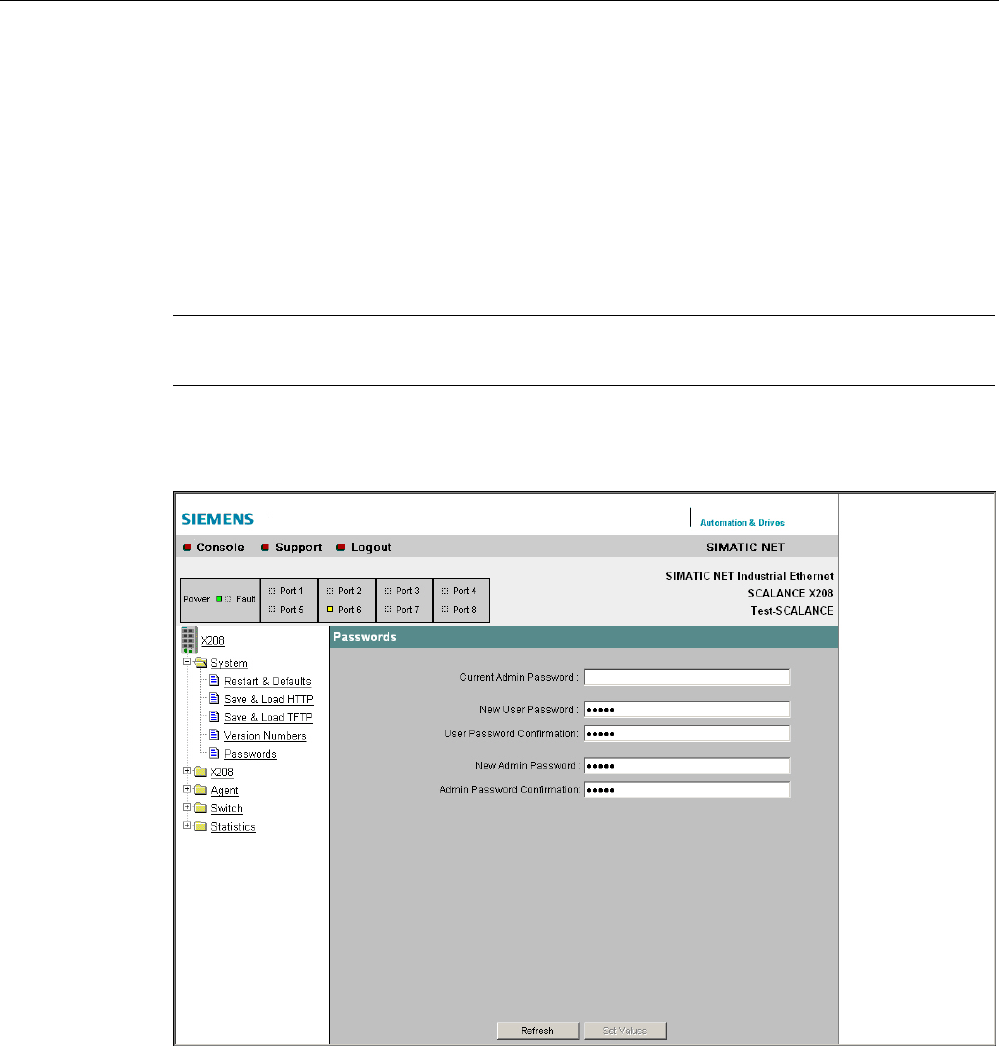Open the Switch link

226,809
